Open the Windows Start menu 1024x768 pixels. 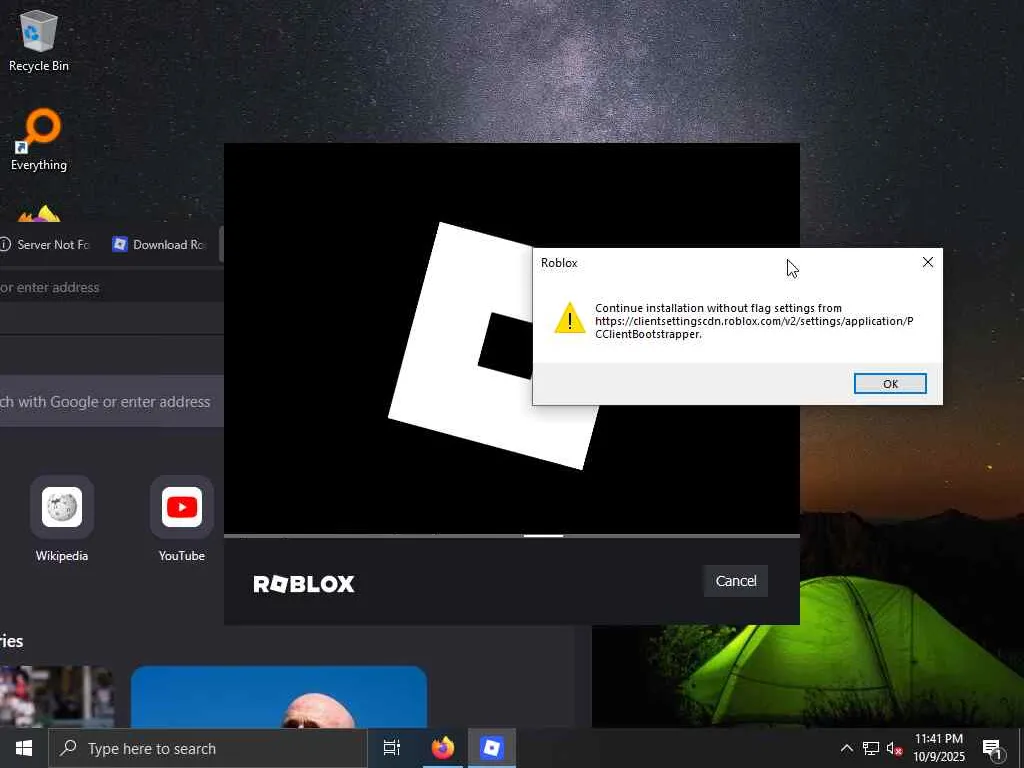24,748
